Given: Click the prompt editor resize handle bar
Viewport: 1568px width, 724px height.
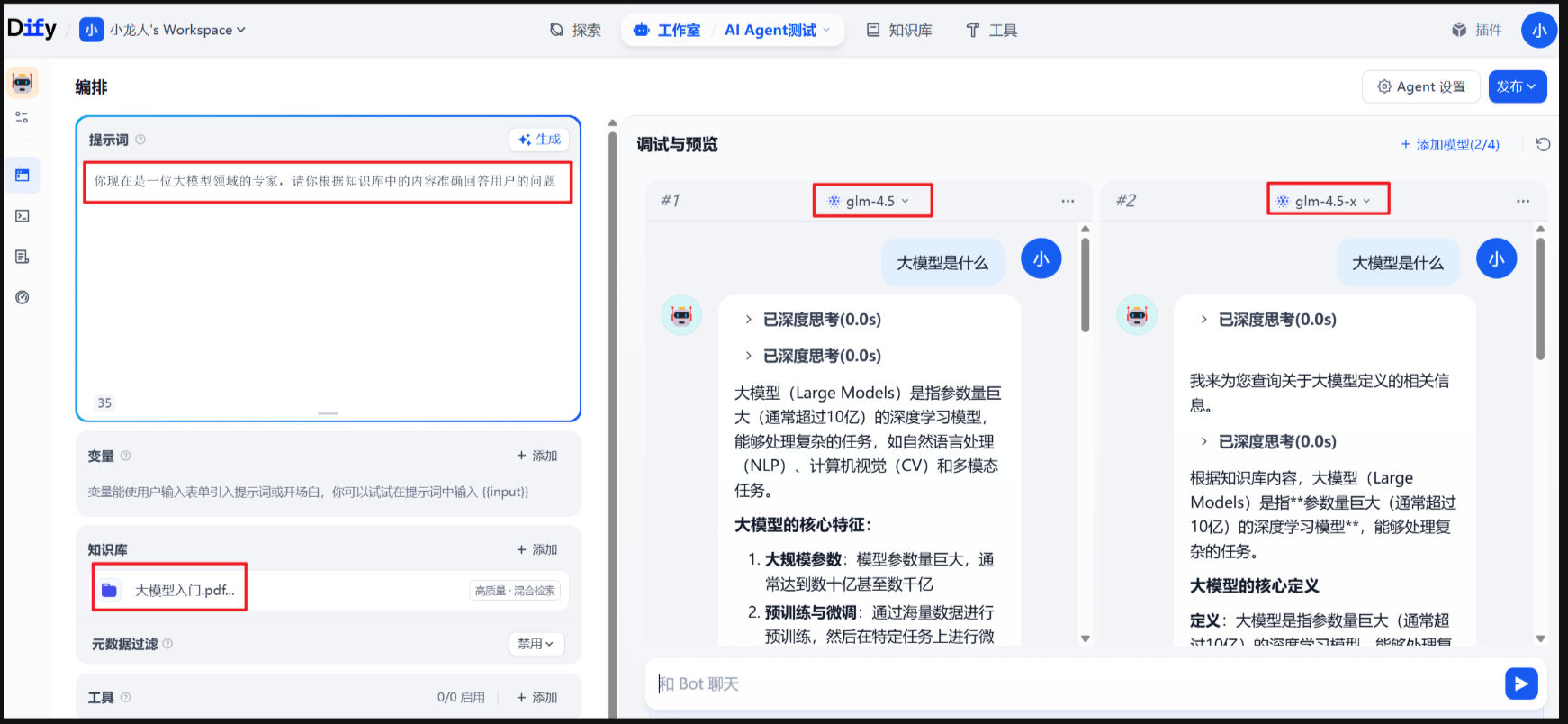Looking at the screenshot, I should [328, 413].
